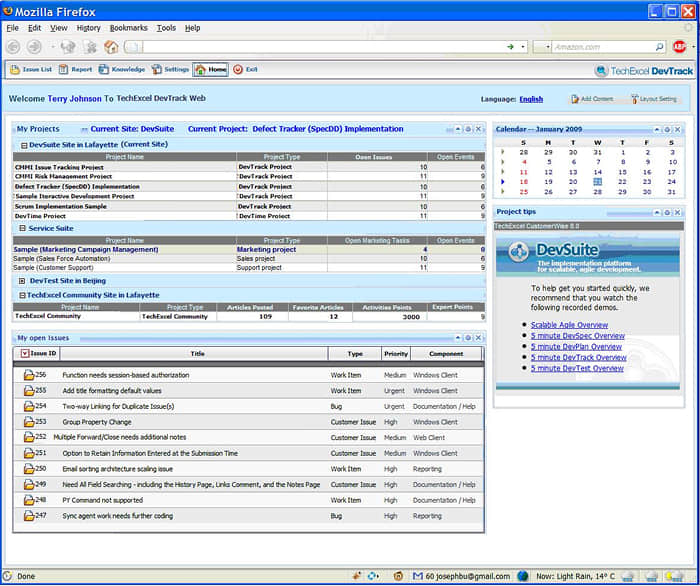Open the File menu
Viewport: 700px width, 586px height.
(x=12, y=28)
